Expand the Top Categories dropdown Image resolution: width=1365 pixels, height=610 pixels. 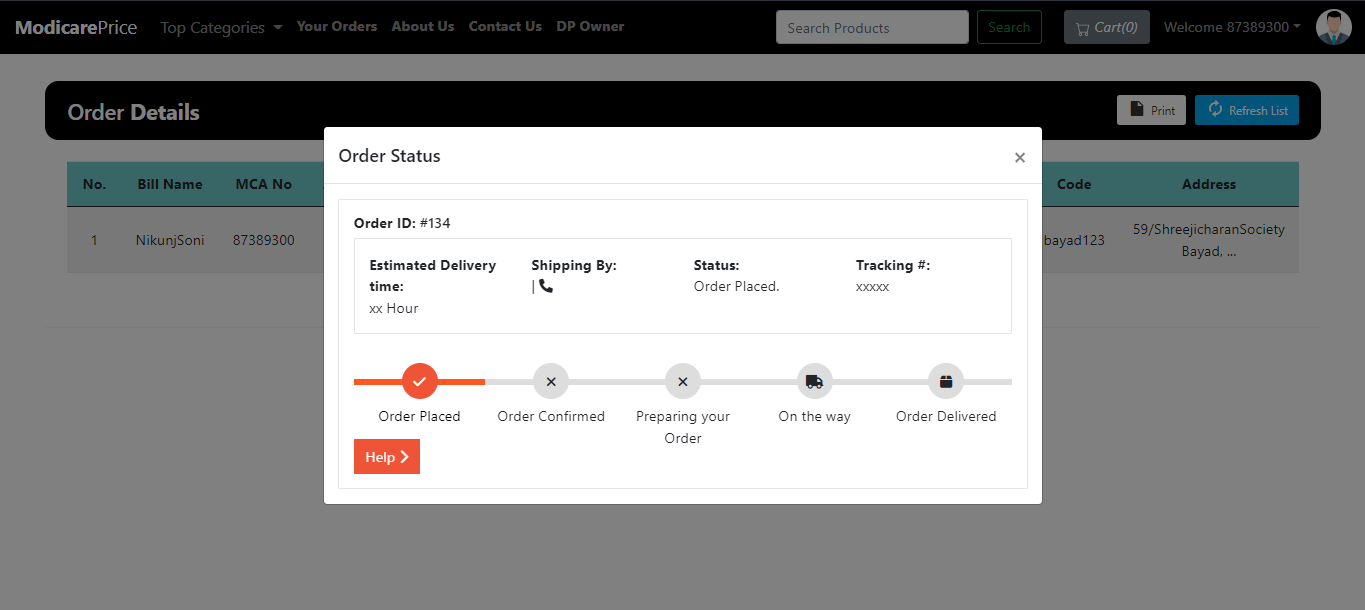(221, 27)
